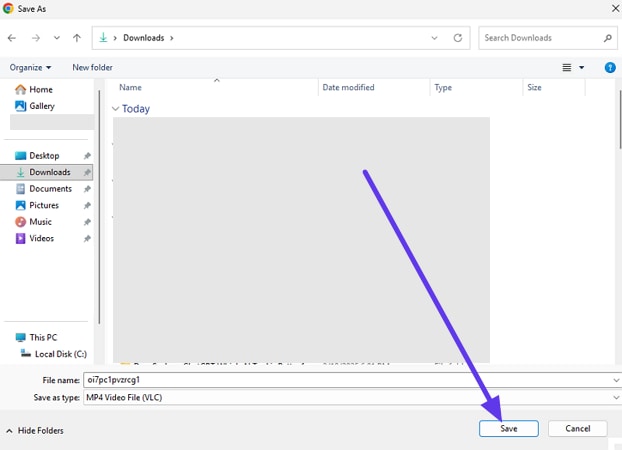Click the search magnifier icon
The image size is (622, 450).
(x=607, y=38)
